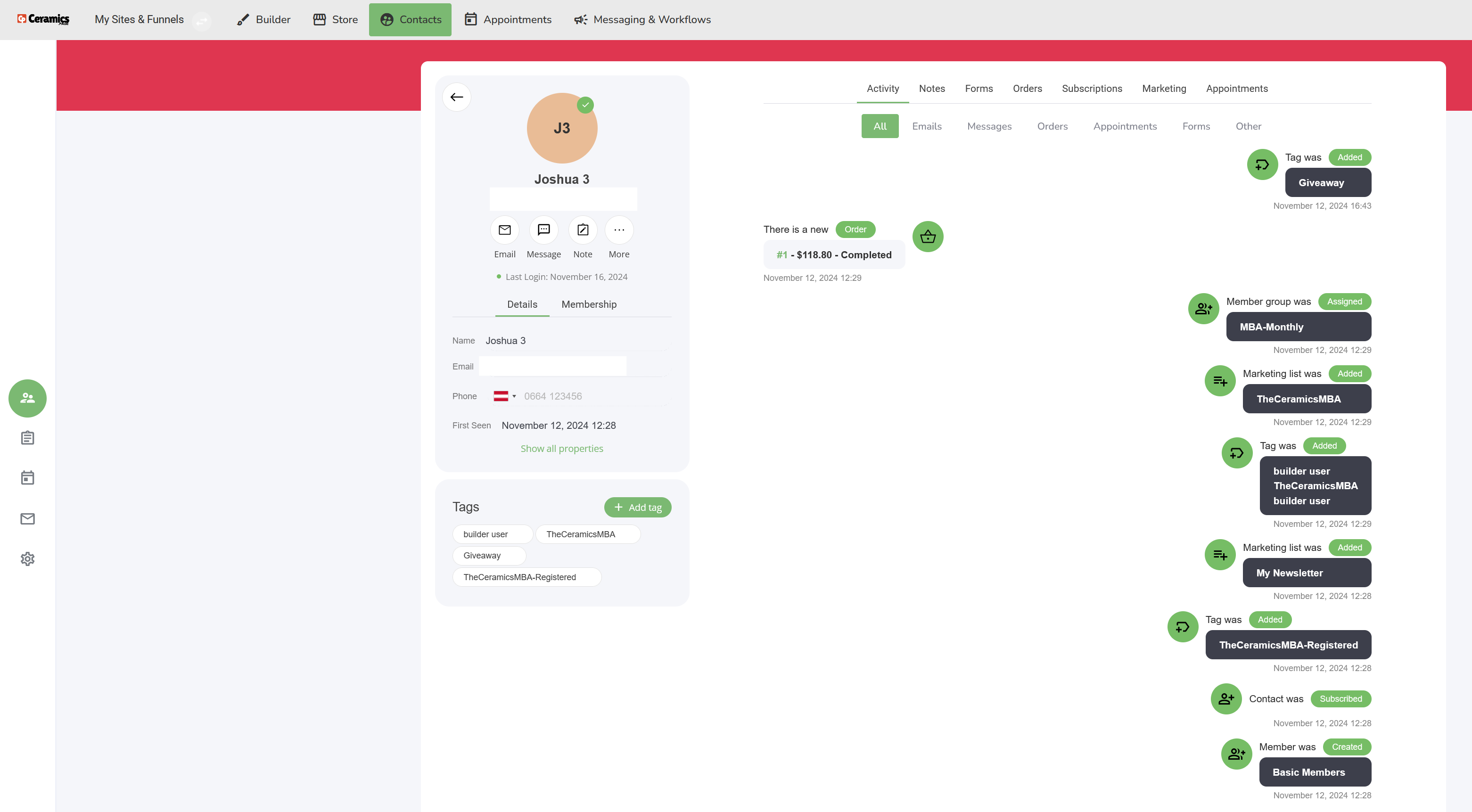Switch to the Forms top tab
The image size is (1472, 812).
[979, 89]
